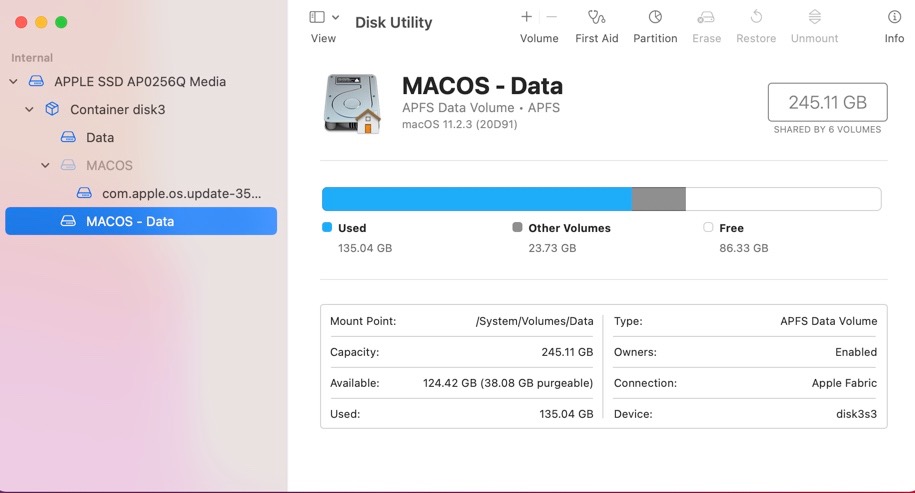Click the Erase toolbar icon
The image size is (915, 493).
point(706,18)
